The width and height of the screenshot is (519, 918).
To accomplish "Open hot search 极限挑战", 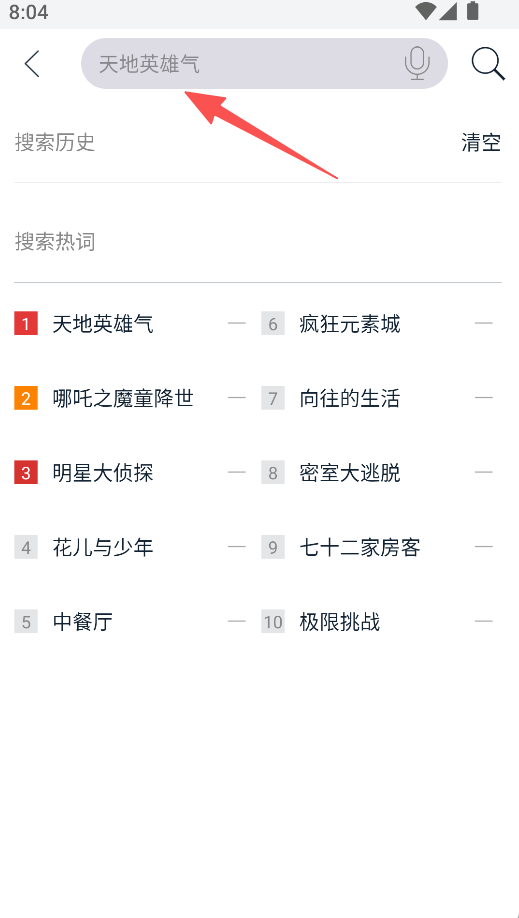I will coord(340,621).
